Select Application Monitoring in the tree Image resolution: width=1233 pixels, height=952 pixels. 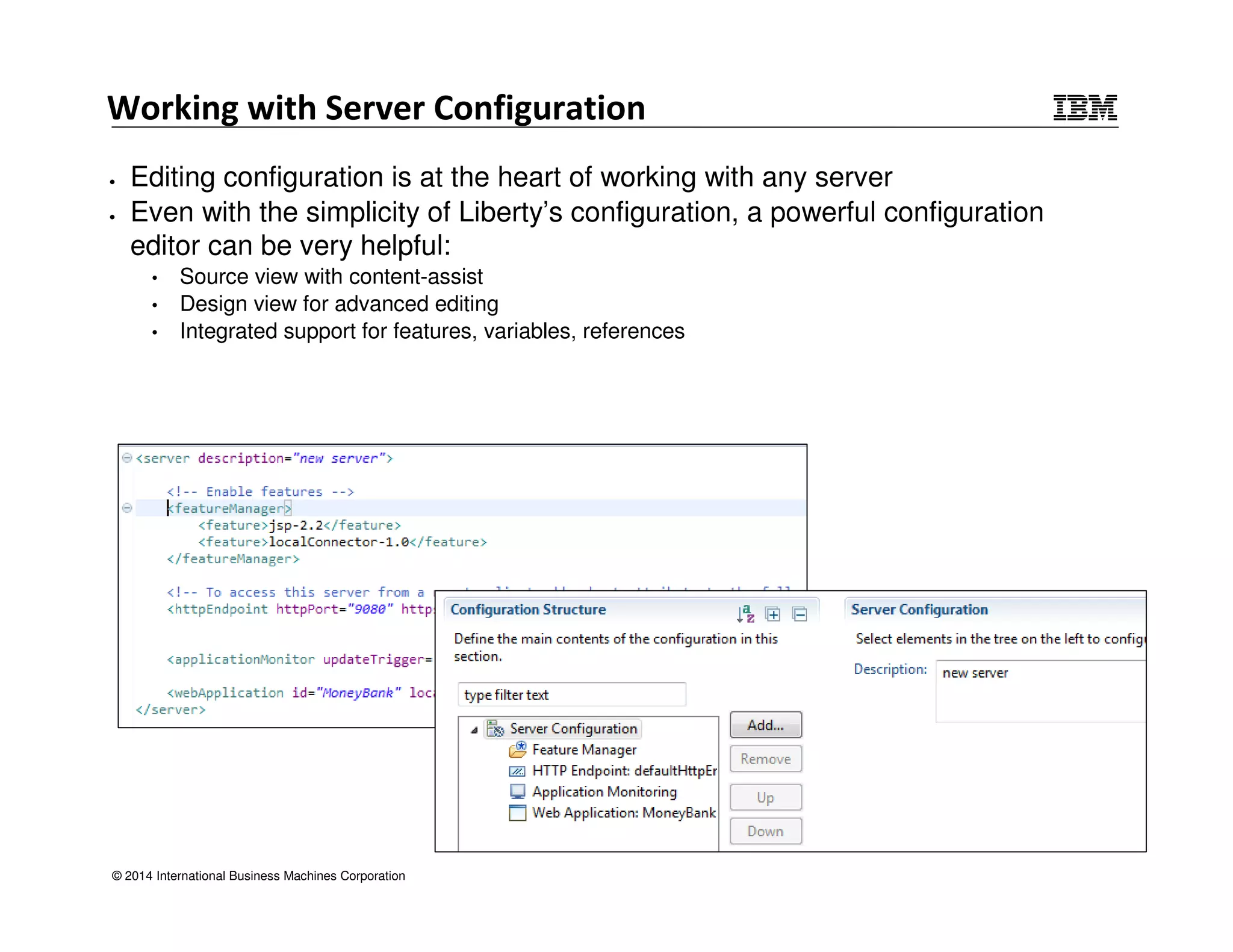pyautogui.click(x=604, y=792)
